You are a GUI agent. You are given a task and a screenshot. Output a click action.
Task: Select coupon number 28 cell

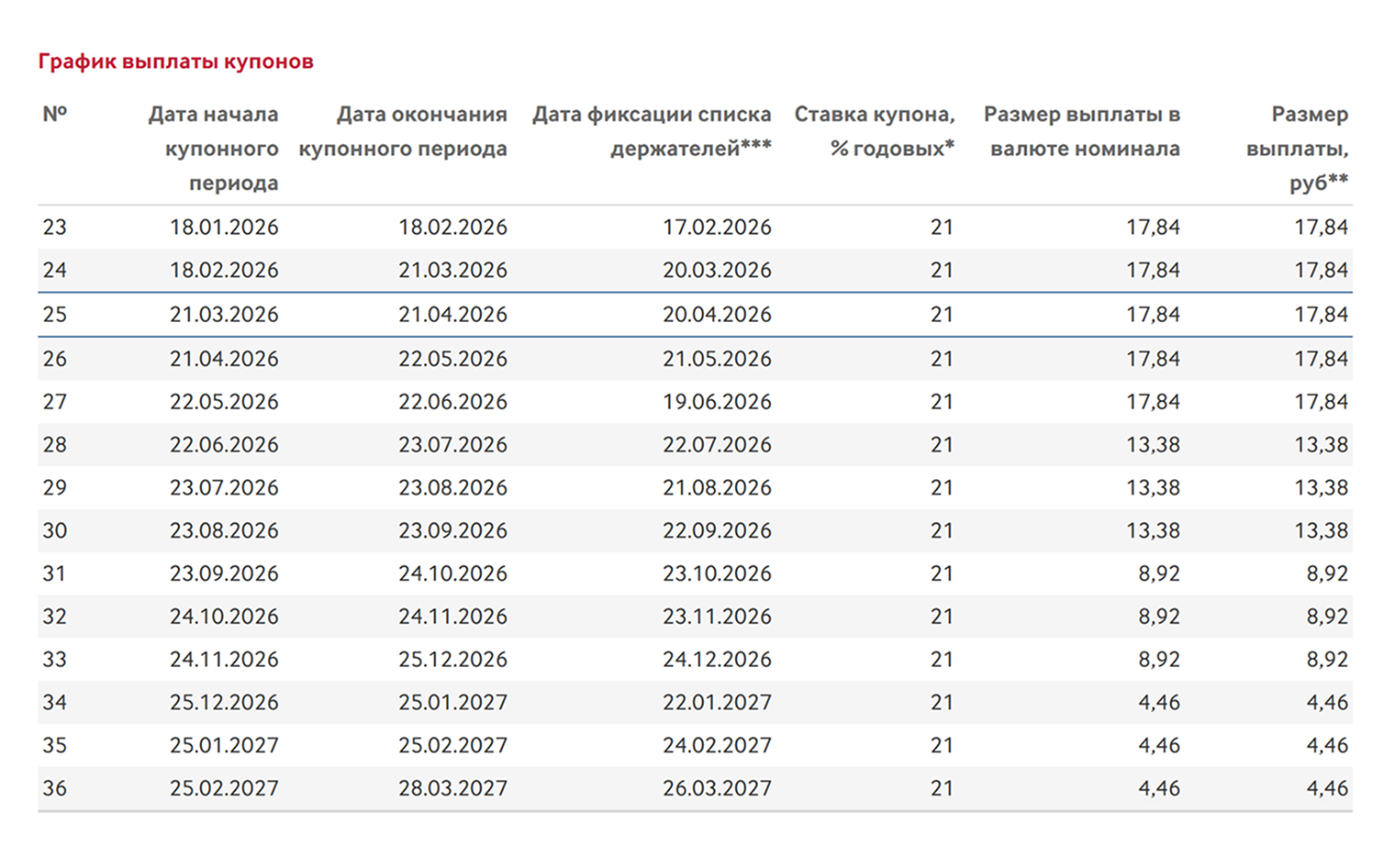pos(55,445)
